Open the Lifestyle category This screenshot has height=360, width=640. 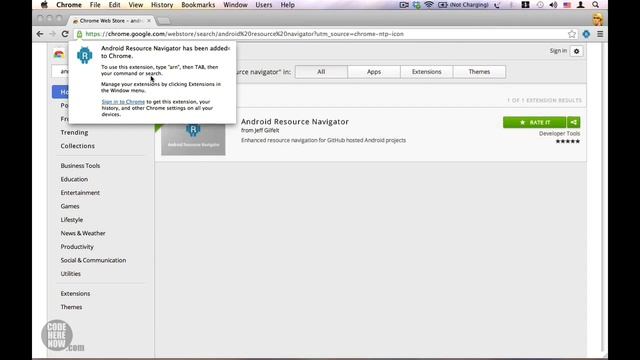tap(72, 220)
